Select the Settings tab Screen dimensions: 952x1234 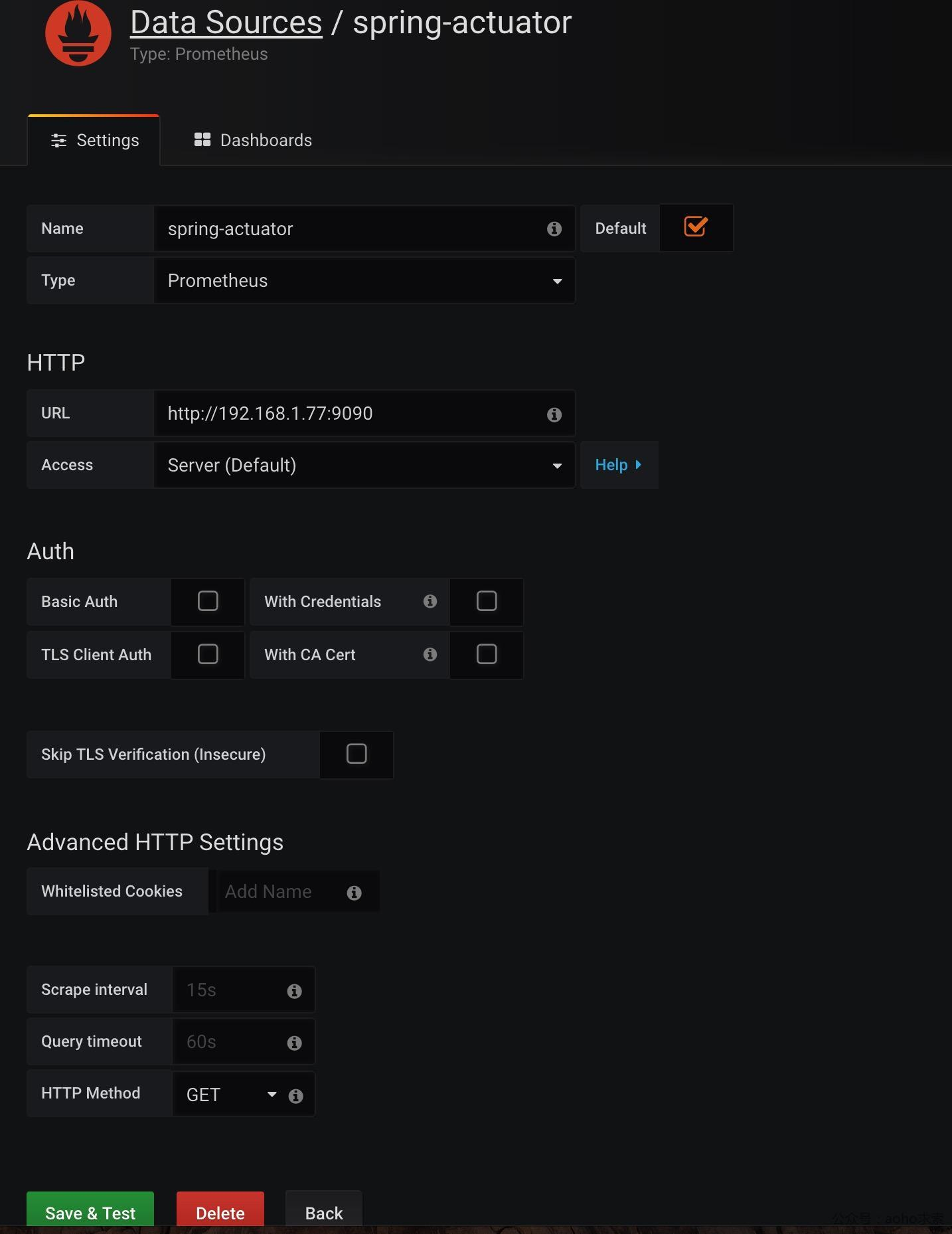tap(94, 140)
